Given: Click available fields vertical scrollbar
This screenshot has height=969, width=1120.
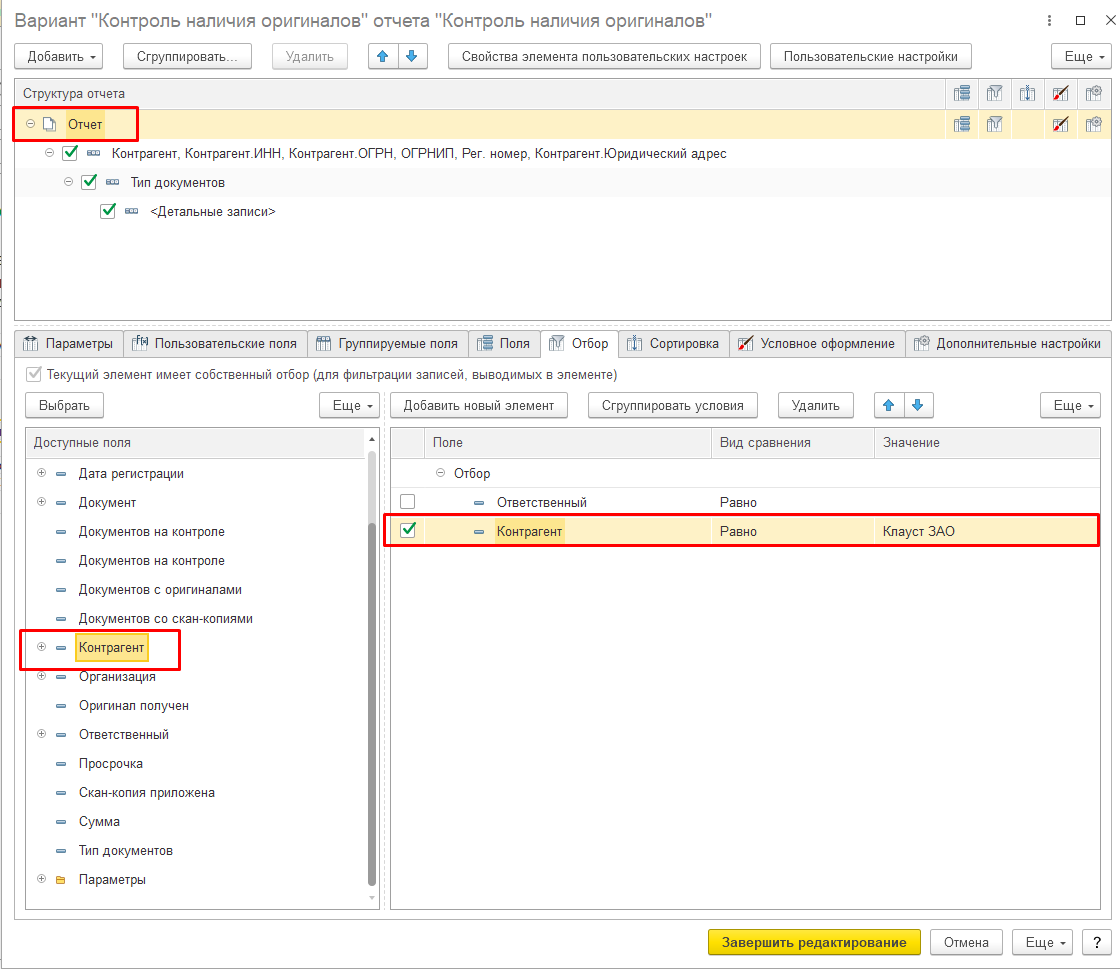Looking at the screenshot, I should pyautogui.click(x=371, y=703).
